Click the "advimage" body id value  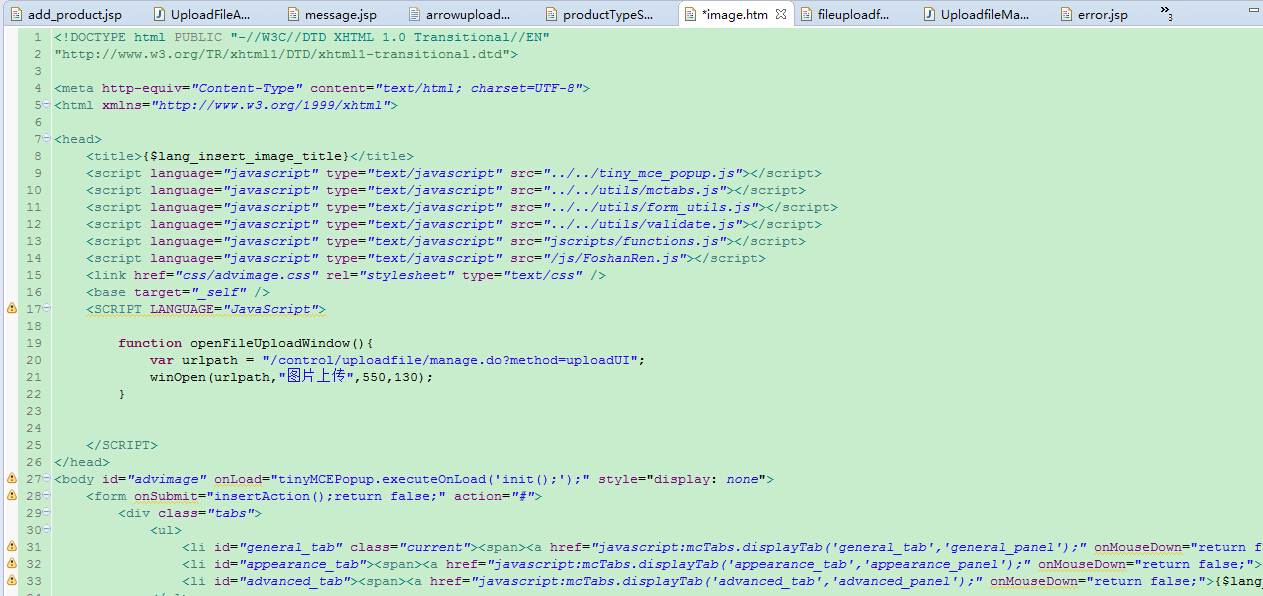(166, 479)
